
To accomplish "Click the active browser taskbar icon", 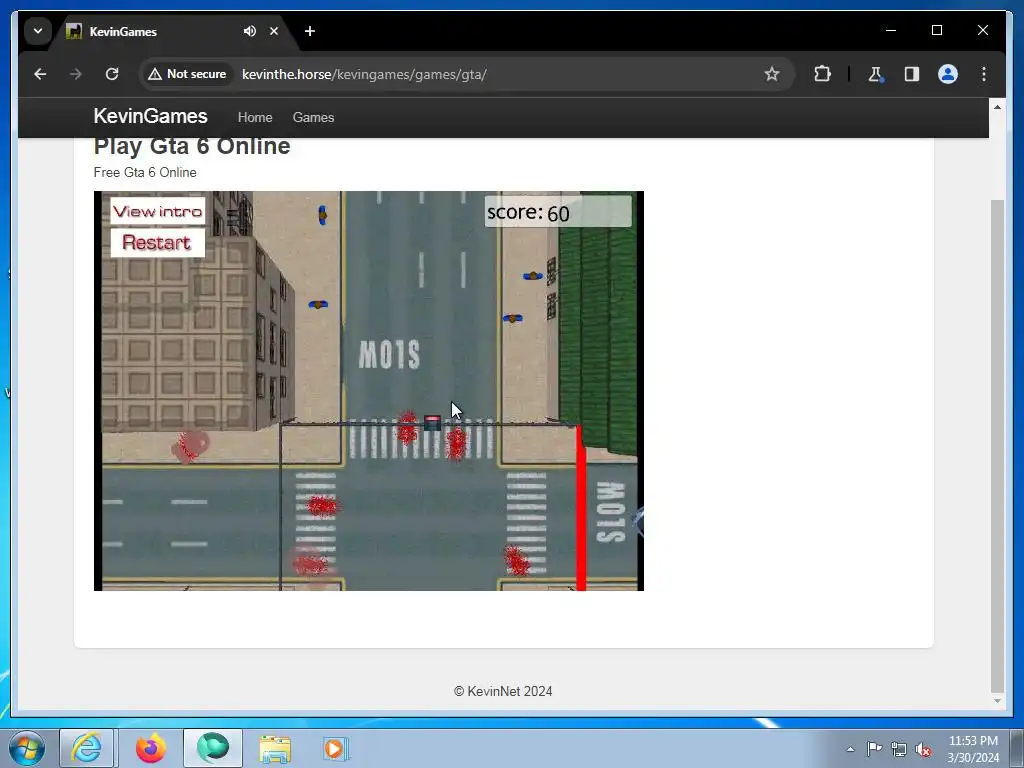I will 213,748.
